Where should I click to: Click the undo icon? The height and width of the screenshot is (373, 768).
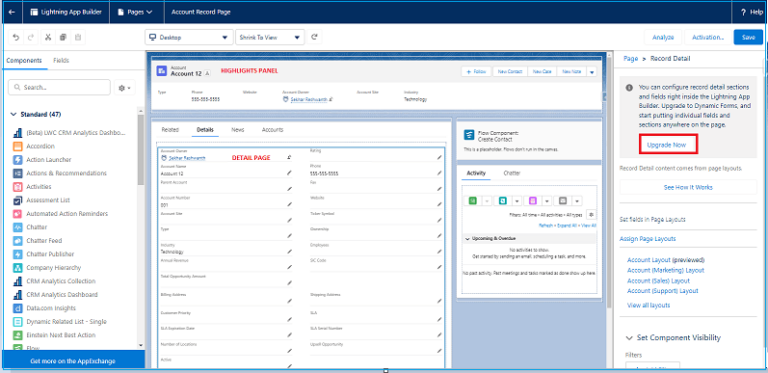click(x=16, y=37)
